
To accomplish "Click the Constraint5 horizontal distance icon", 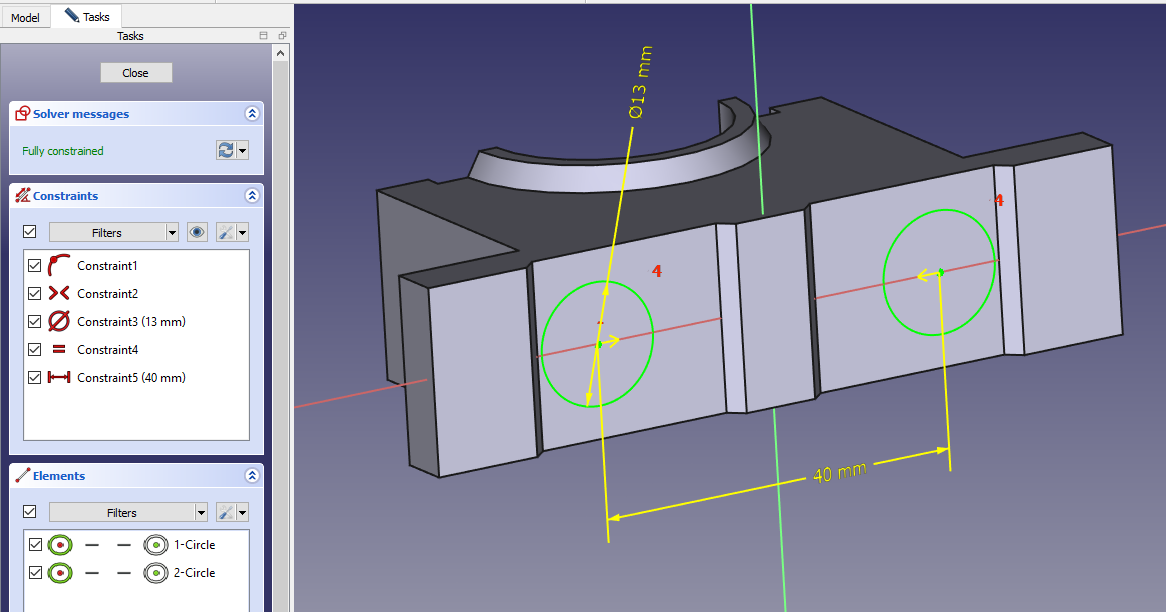I will pos(59,378).
